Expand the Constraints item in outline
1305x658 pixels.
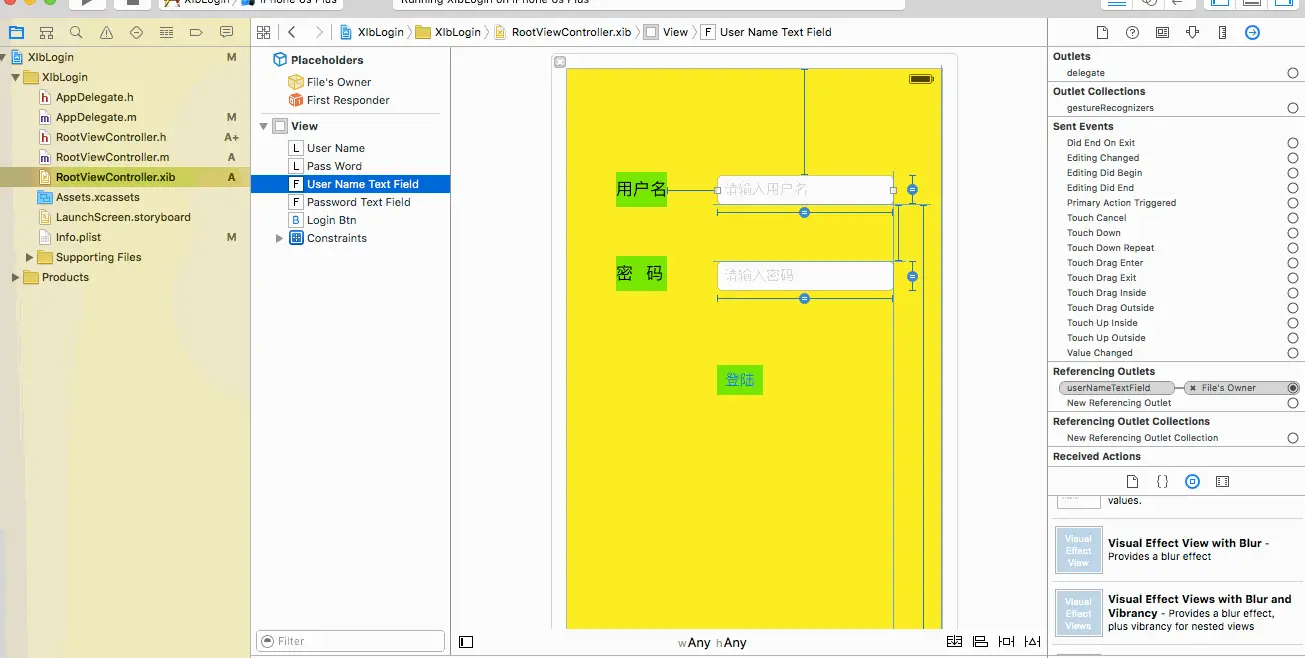(280, 238)
